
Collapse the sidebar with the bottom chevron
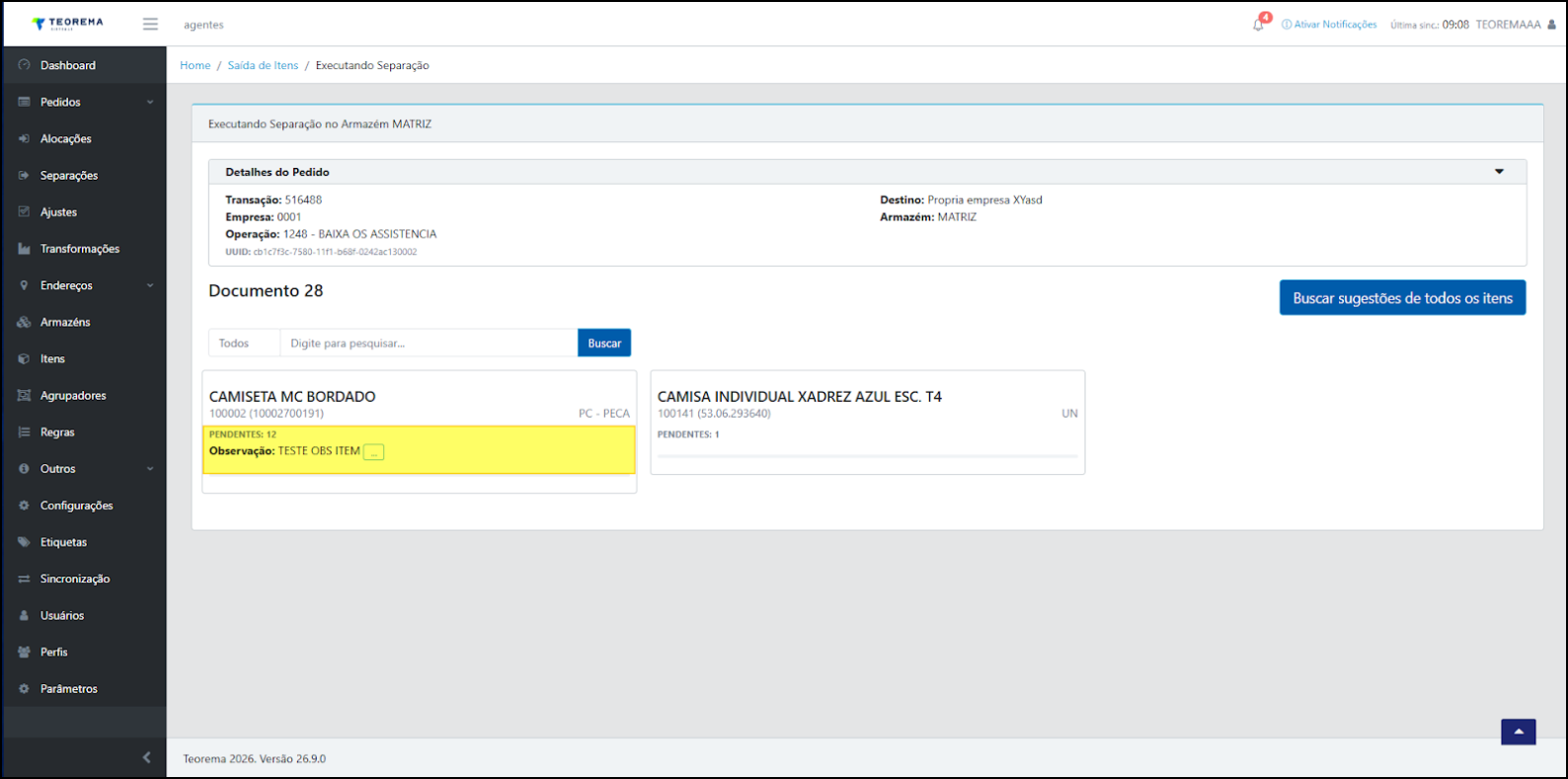[x=146, y=757]
